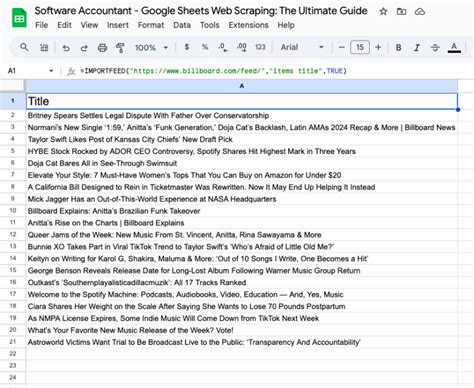Open the Format menu
This screenshot has width=474, height=388.
(x=151, y=25)
